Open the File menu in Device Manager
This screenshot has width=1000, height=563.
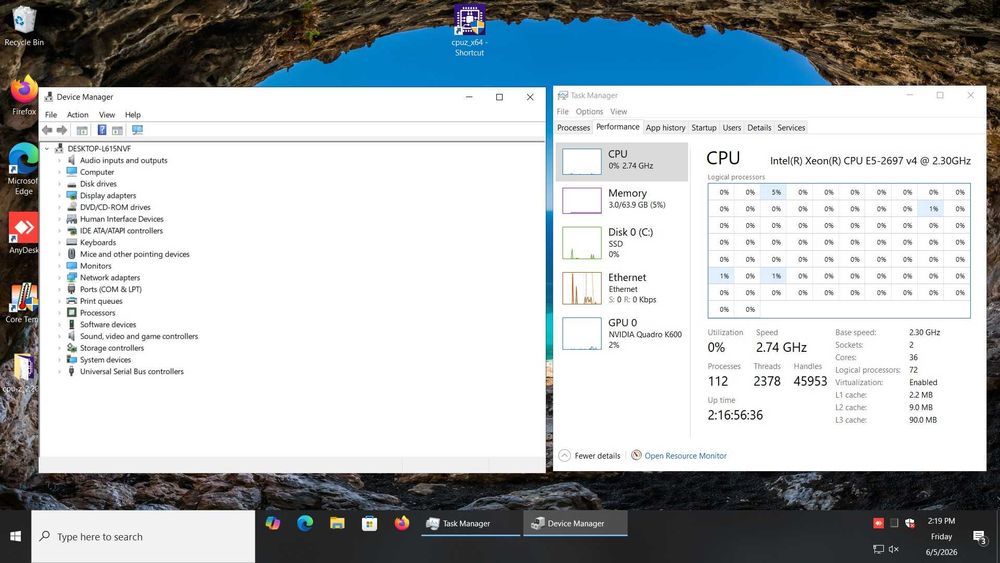[x=51, y=115]
